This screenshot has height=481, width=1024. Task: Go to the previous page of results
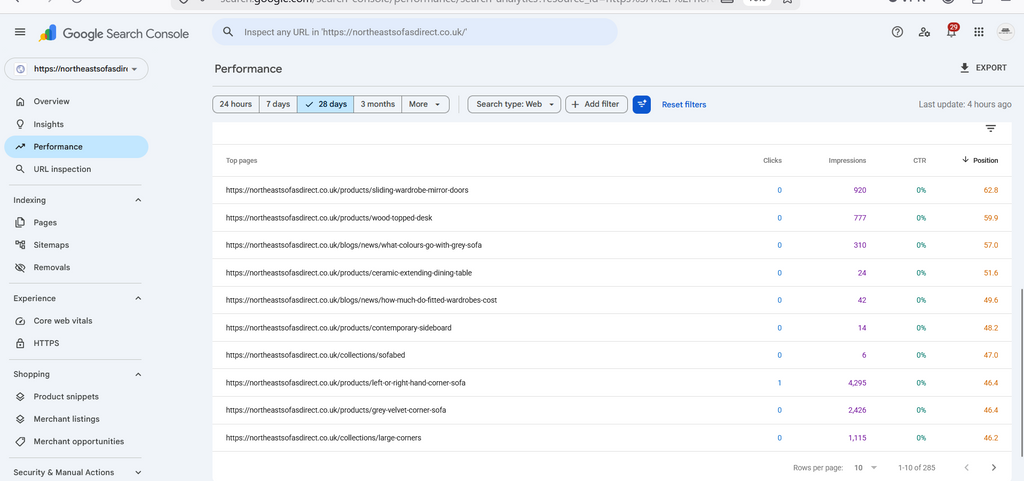(x=967, y=467)
